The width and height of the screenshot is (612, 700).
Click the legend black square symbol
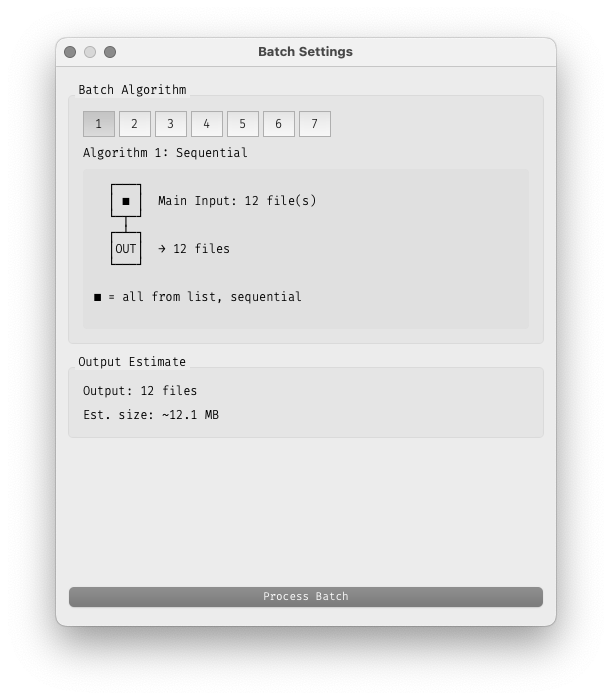[98, 297]
